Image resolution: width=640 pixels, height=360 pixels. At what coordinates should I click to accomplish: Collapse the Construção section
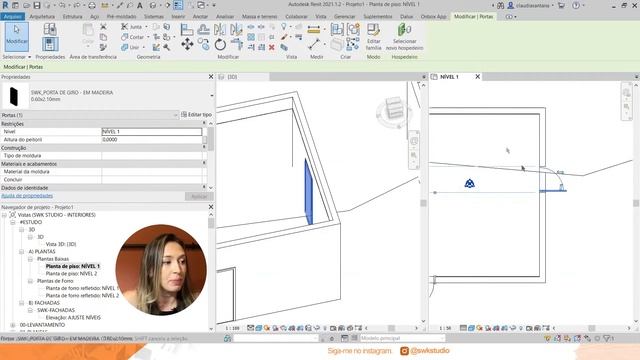click(204, 148)
